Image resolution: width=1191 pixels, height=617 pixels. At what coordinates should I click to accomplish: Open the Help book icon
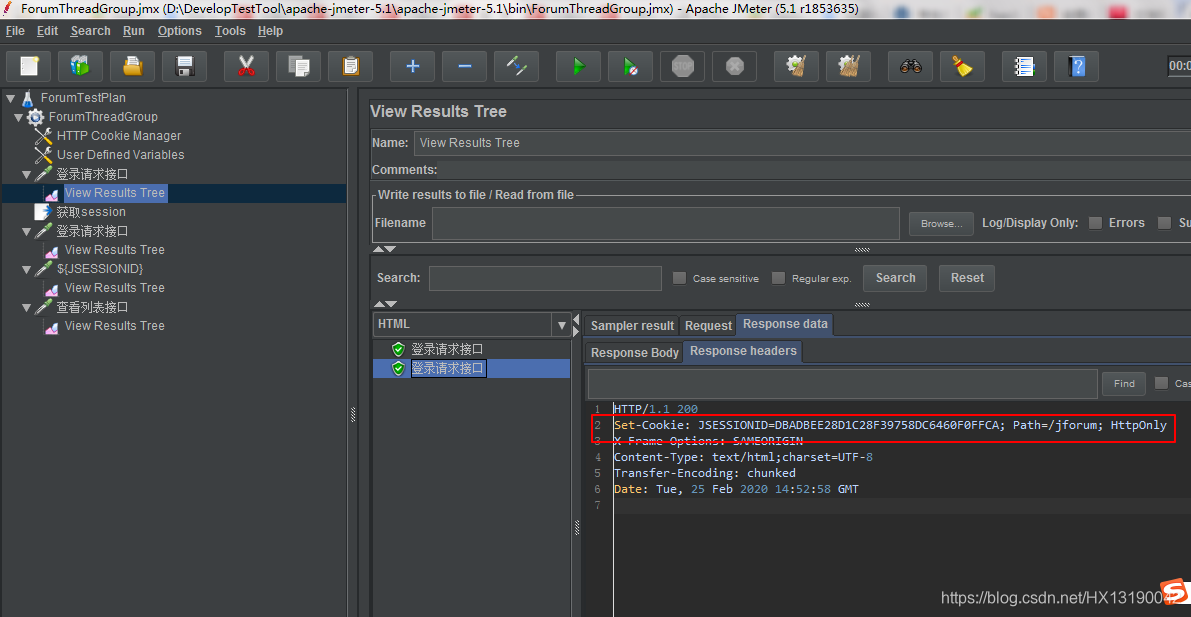(x=1076, y=66)
